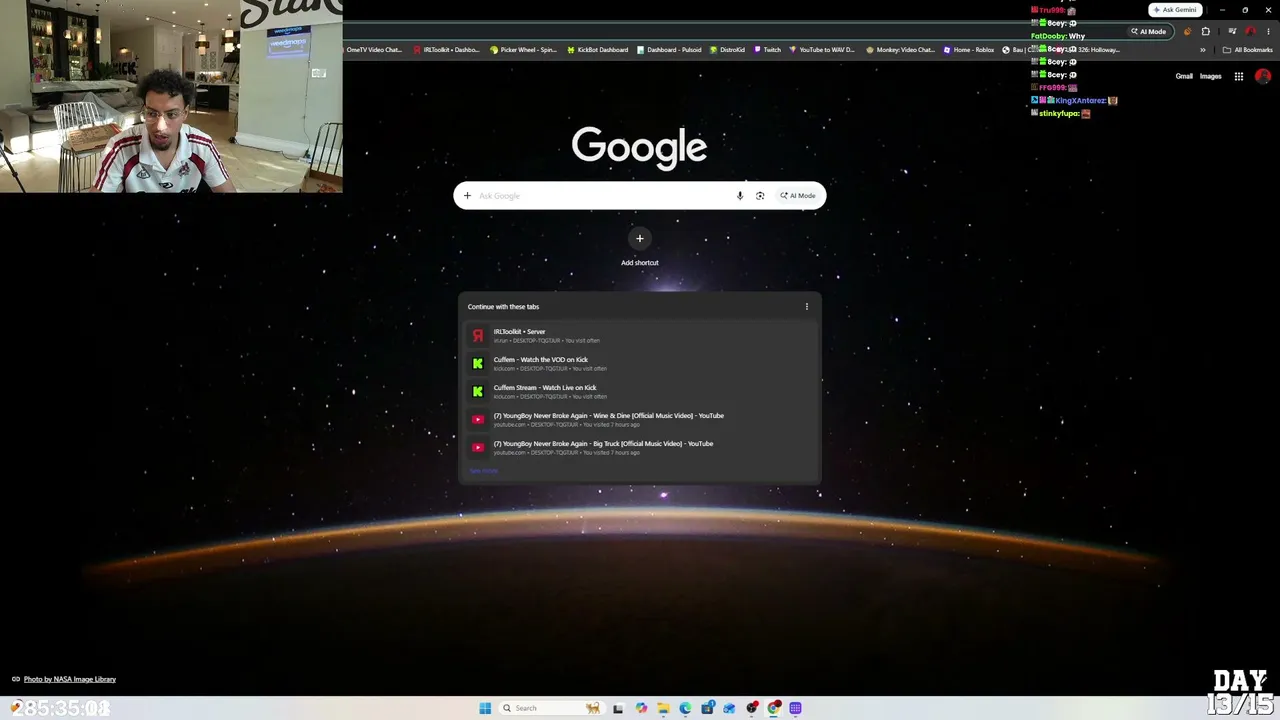Open Cuffem Stream - Watch Live on Kick

(x=640, y=392)
